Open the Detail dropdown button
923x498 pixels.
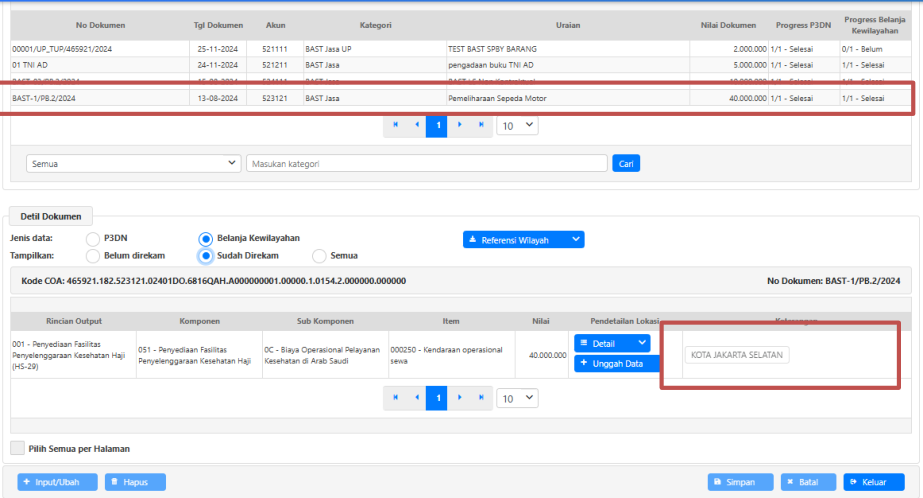coord(612,342)
